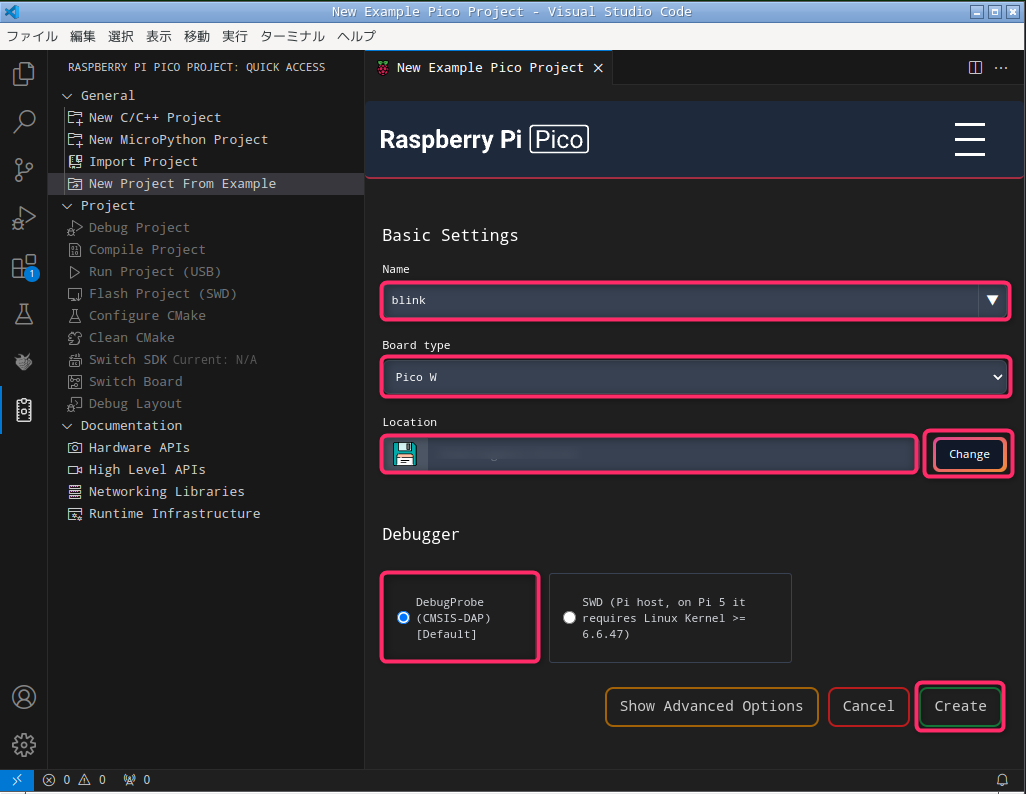
Task: Open the Manage gear icon
Action: point(24,745)
